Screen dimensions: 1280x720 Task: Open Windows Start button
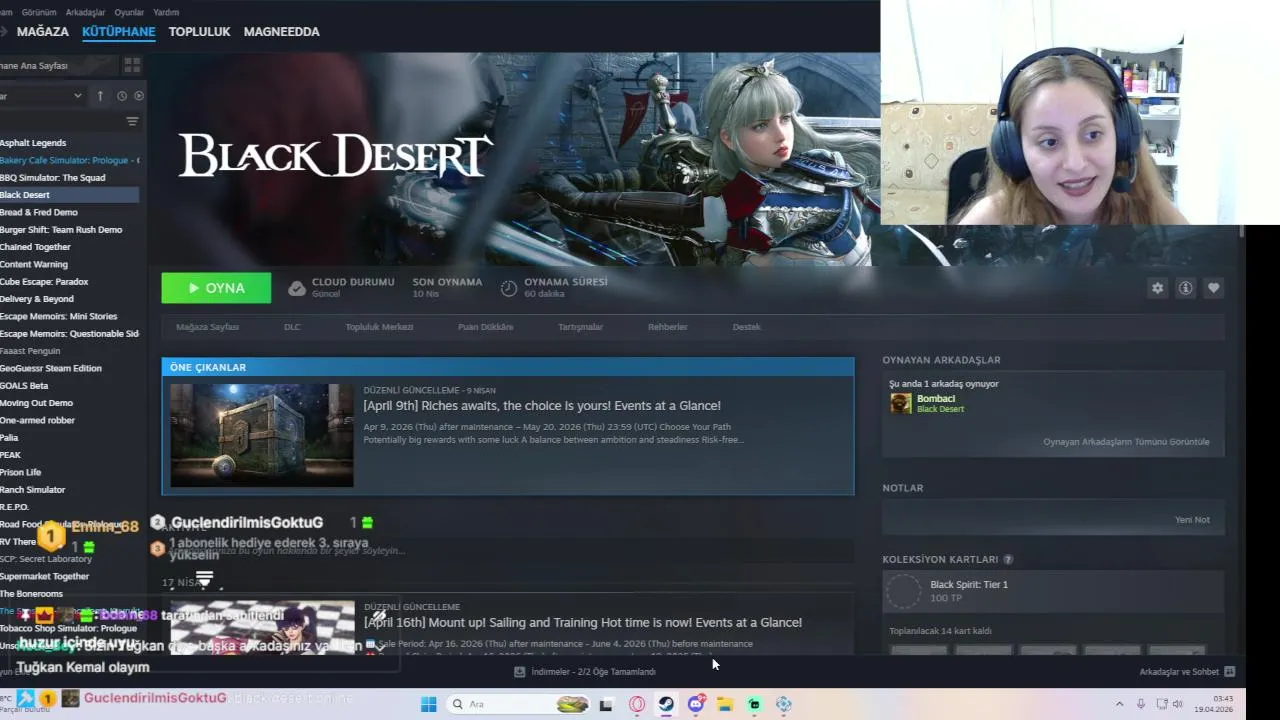tap(428, 704)
